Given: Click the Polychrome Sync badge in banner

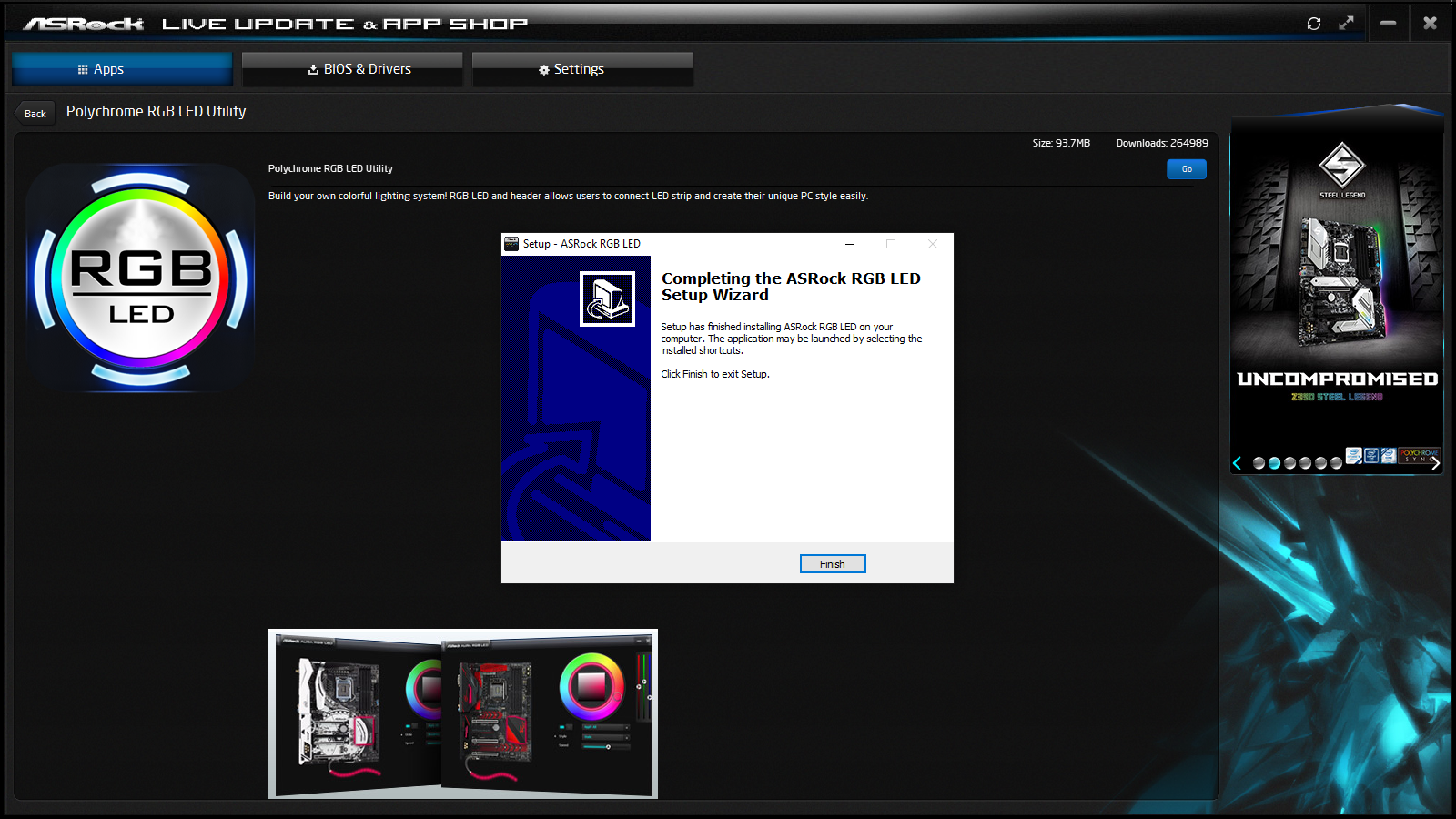Looking at the screenshot, I should pyautogui.click(x=1420, y=455).
